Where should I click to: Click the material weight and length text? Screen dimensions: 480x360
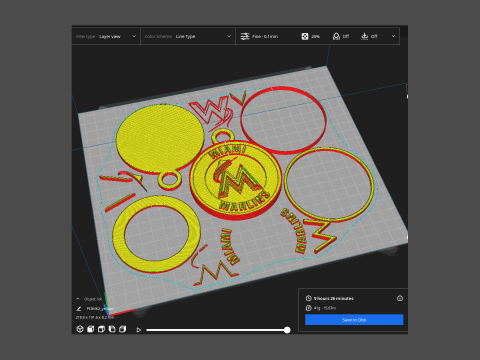tap(325, 308)
